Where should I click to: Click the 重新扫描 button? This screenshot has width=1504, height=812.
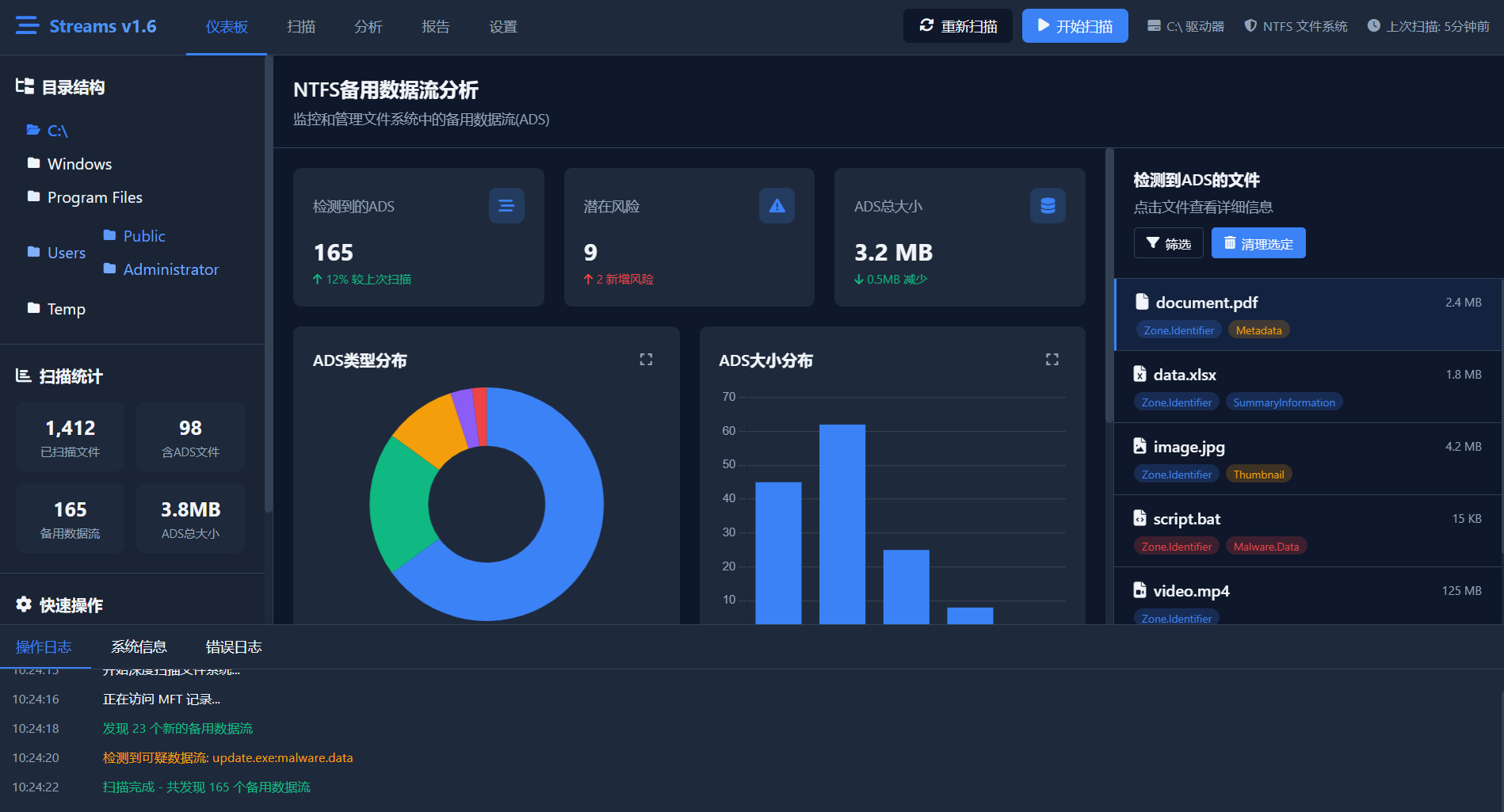[x=958, y=26]
